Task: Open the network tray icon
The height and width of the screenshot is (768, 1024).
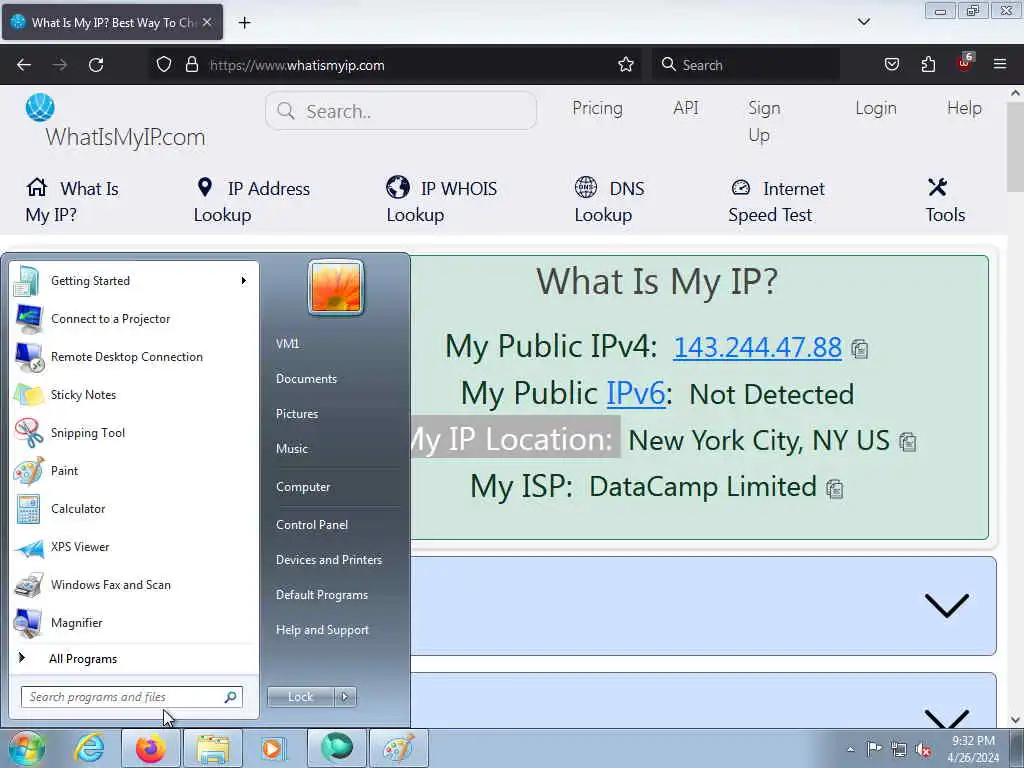Action: [x=899, y=749]
